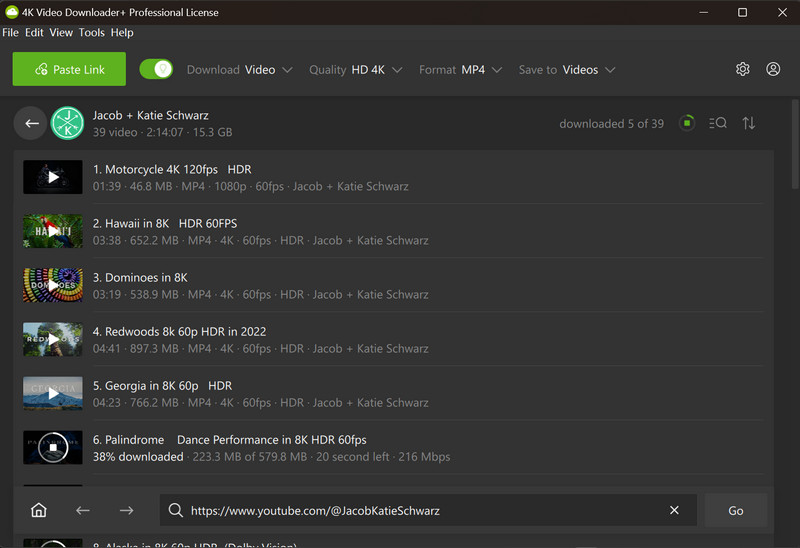Click the green Paste Link button
This screenshot has width=800, height=548.
69,69
